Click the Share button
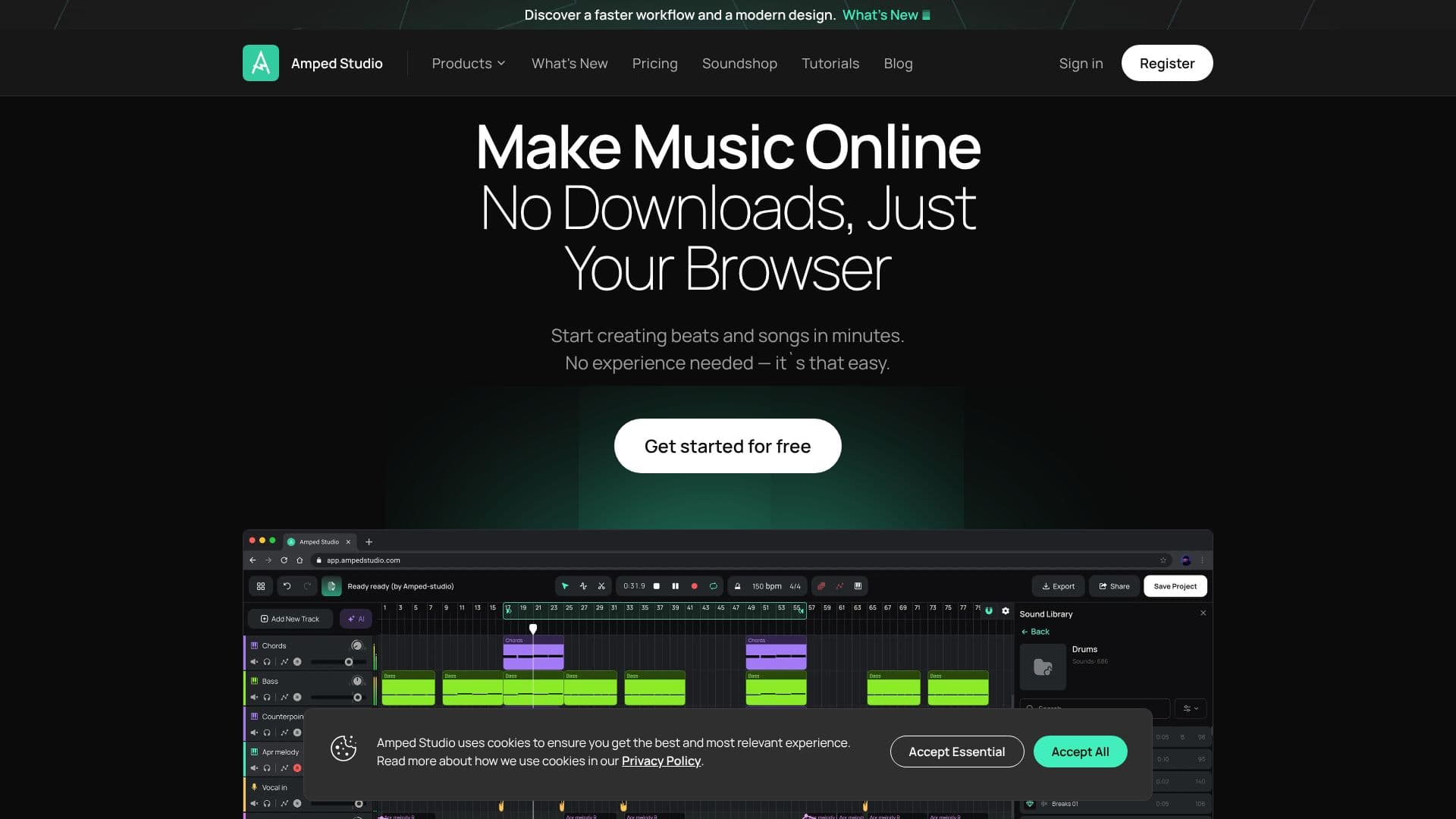Image resolution: width=1456 pixels, height=819 pixels. pyautogui.click(x=1114, y=586)
